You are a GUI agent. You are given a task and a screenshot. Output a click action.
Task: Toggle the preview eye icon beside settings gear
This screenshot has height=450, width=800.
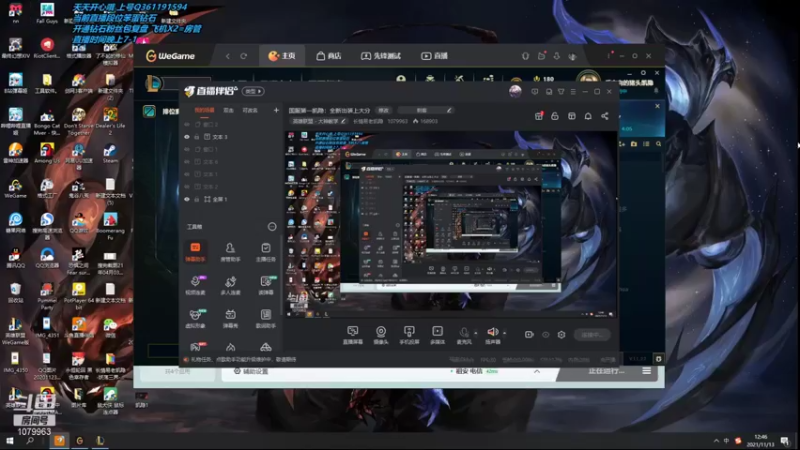pos(545,335)
